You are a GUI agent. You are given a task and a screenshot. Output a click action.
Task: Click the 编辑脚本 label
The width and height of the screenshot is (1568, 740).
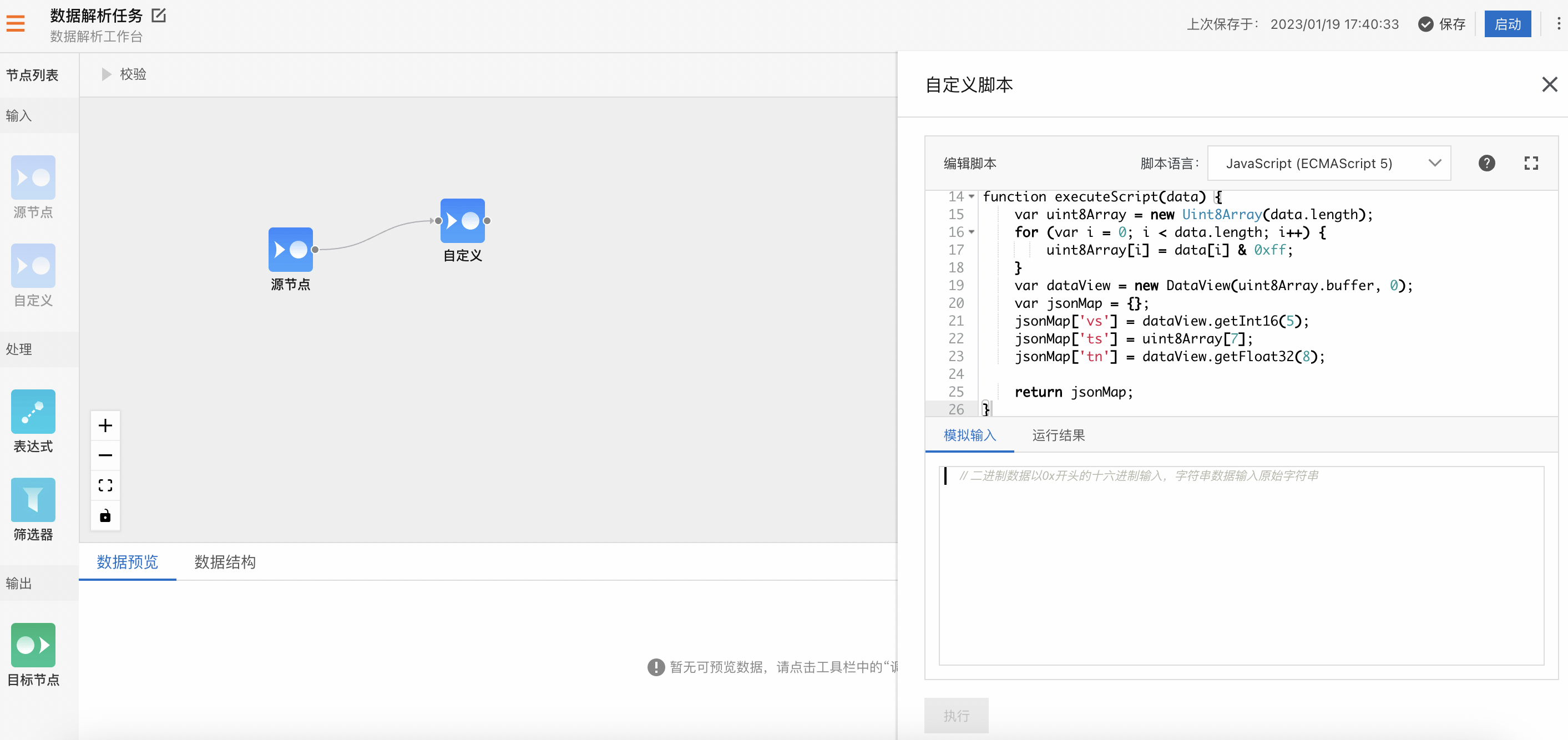(x=970, y=163)
